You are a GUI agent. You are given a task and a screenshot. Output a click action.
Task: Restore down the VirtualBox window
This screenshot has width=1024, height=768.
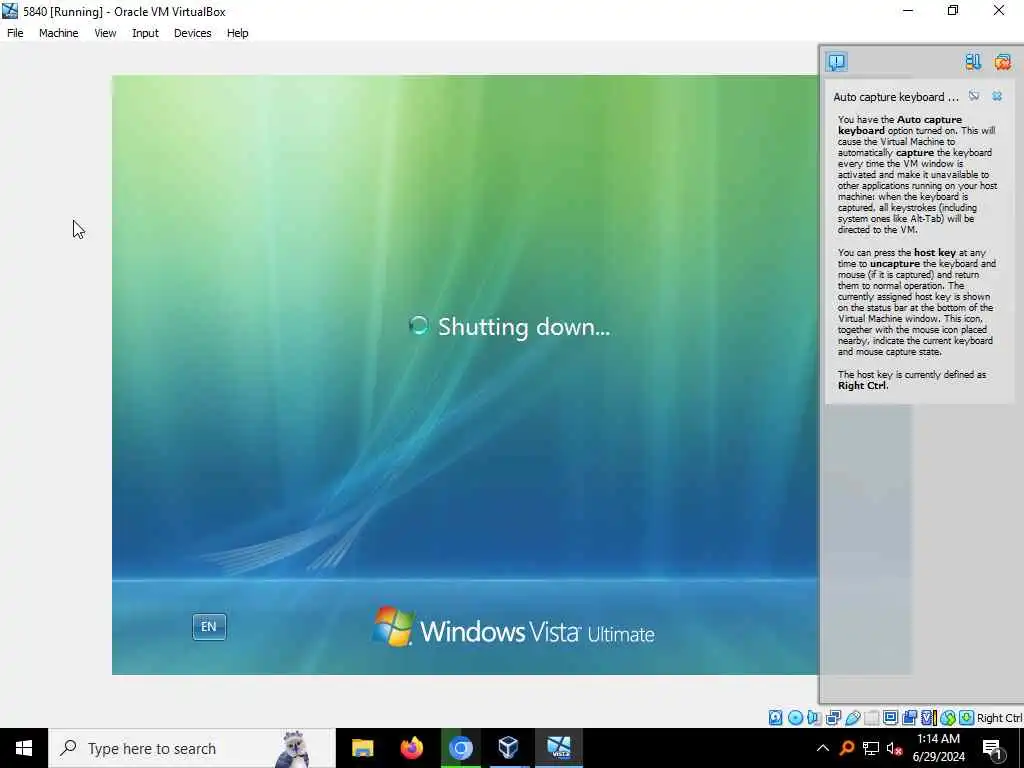point(953,11)
